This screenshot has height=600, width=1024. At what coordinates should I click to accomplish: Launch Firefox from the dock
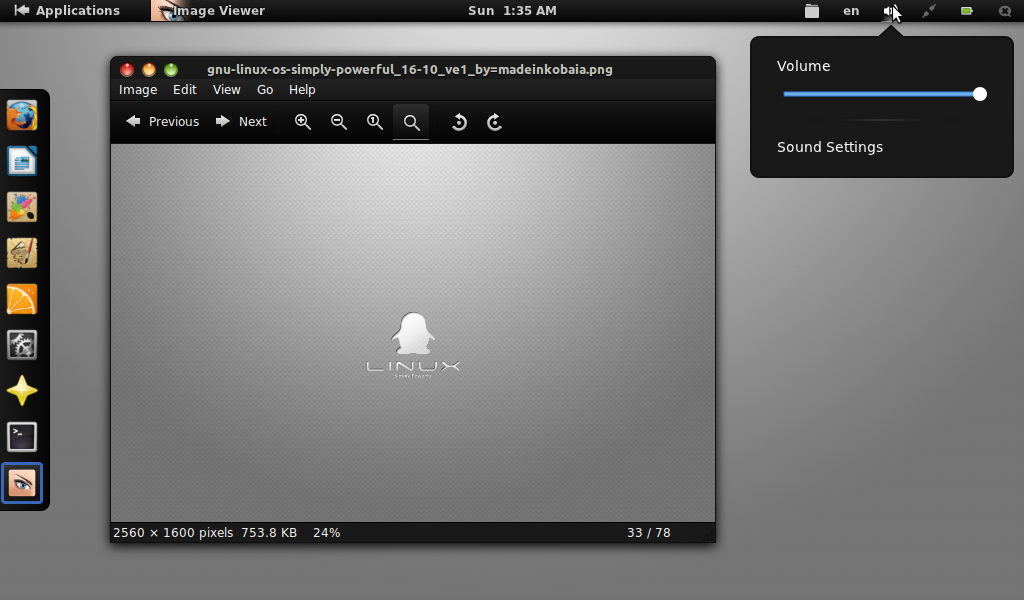pos(22,116)
